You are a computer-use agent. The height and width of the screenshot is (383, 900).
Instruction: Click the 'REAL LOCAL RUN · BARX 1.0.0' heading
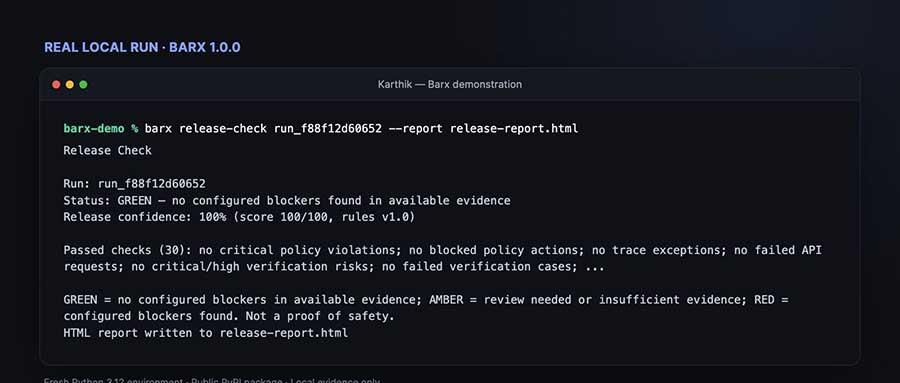coord(142,48)
